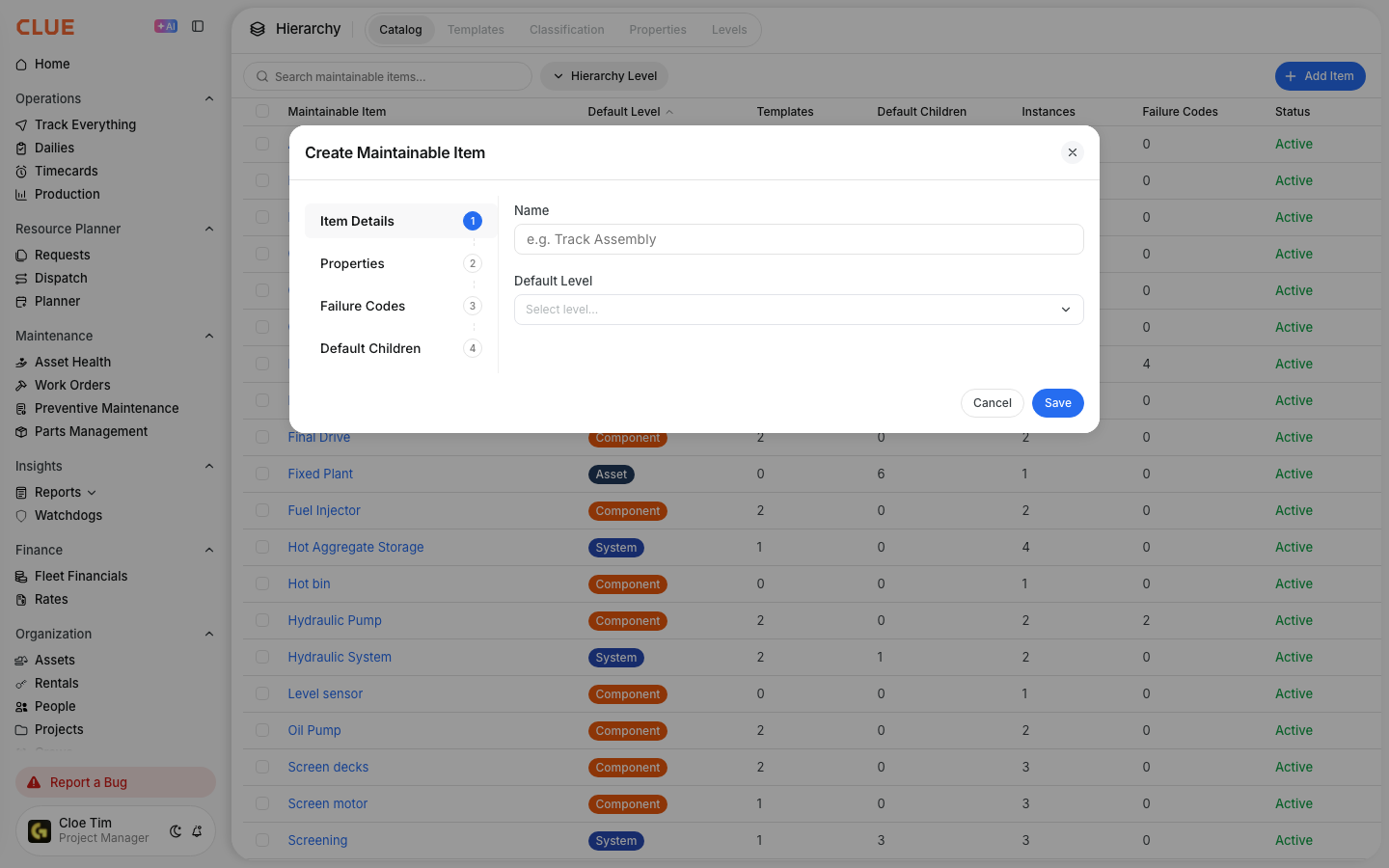Collapse the Maintenance section
Viewport: 1389px width, 868px height.
pos(209,336)
